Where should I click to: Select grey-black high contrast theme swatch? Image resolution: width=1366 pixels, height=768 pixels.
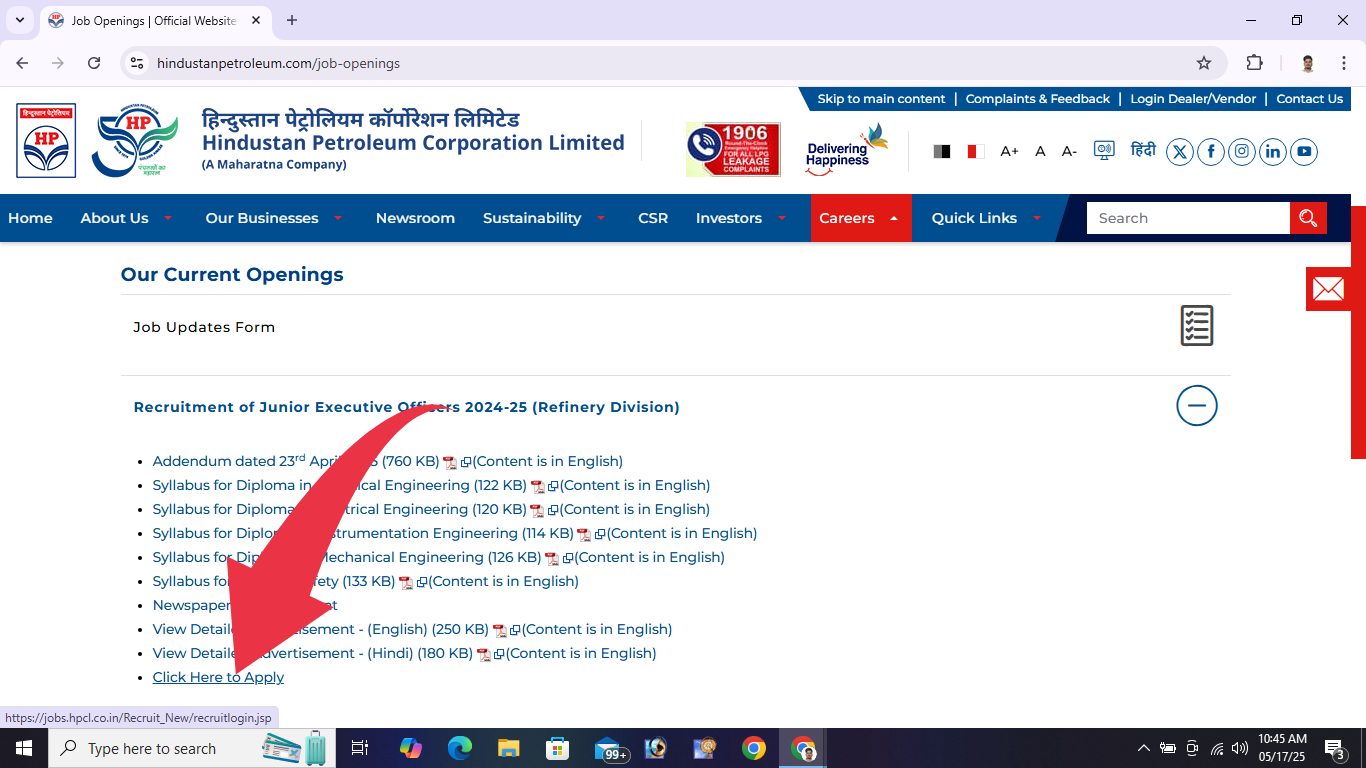[942, 151]
